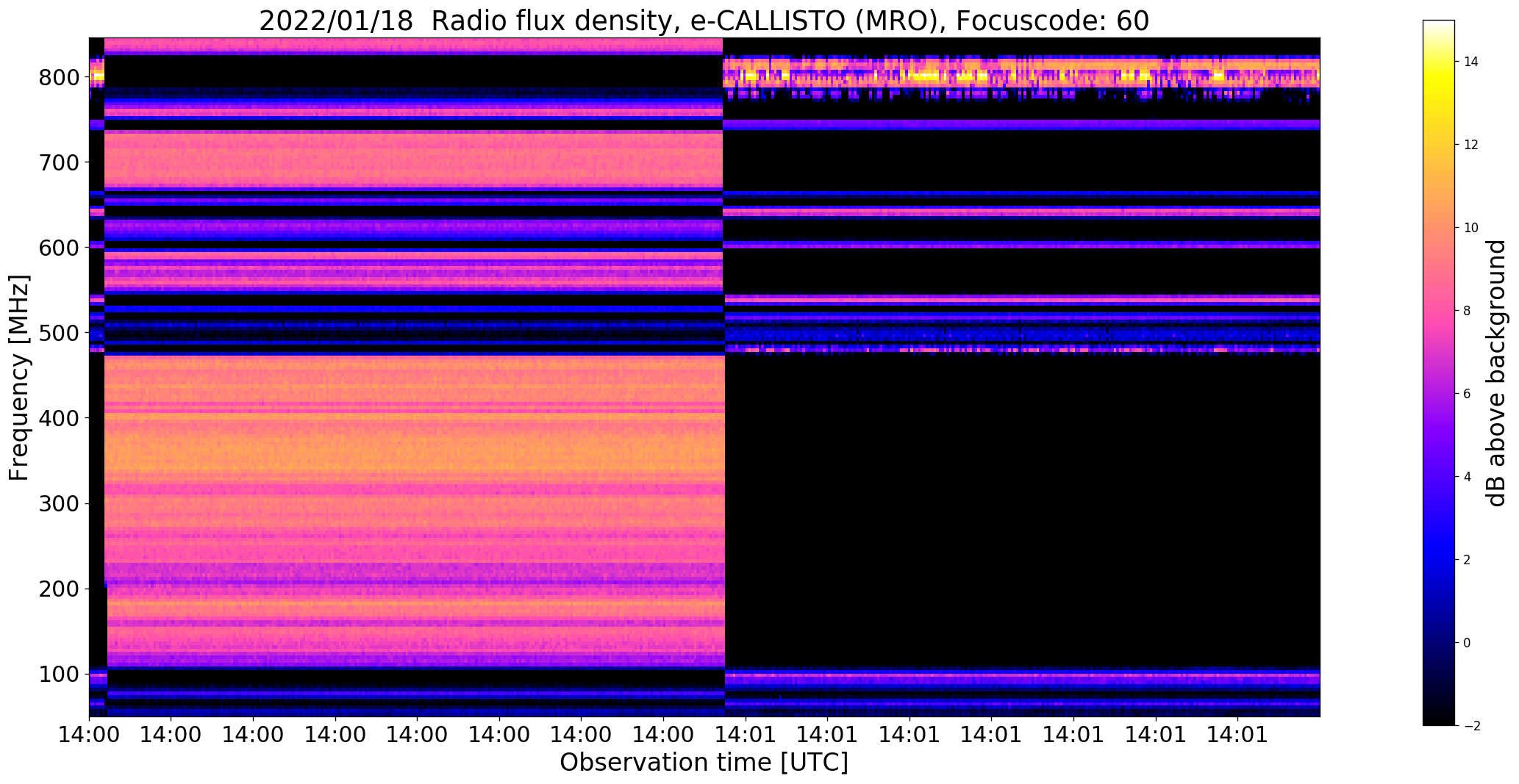Image resolution: width=1519 pixels, height=784 pixels.
Task: Click the 0 tick label on the colorbar
Action: 1467,643
